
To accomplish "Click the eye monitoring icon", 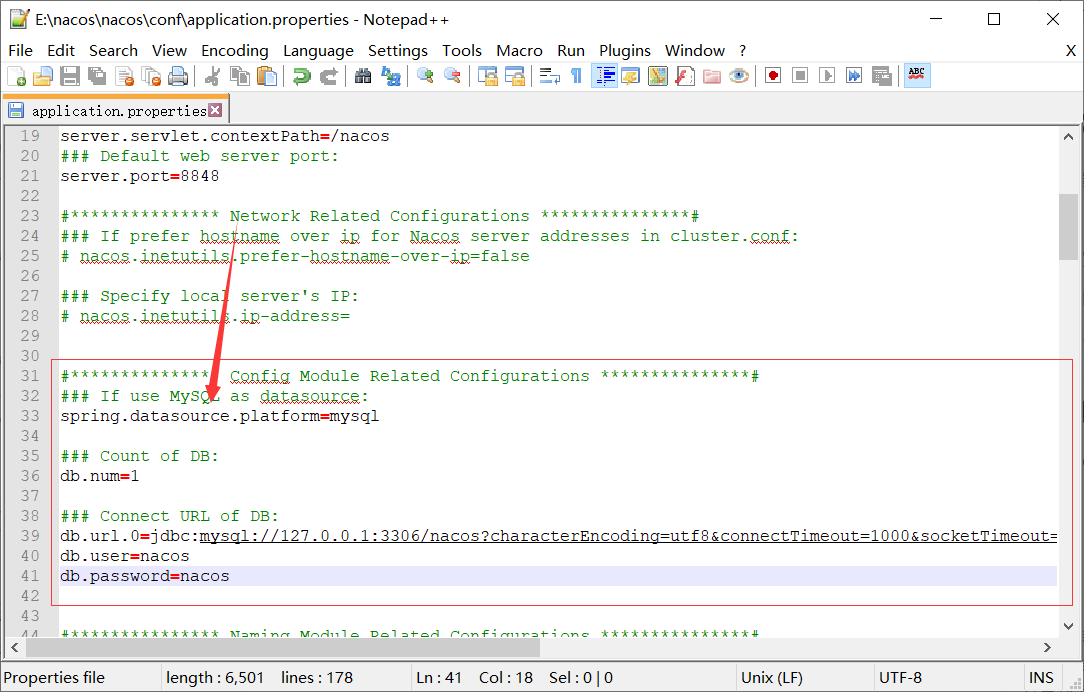I will [x=738, y=75].
